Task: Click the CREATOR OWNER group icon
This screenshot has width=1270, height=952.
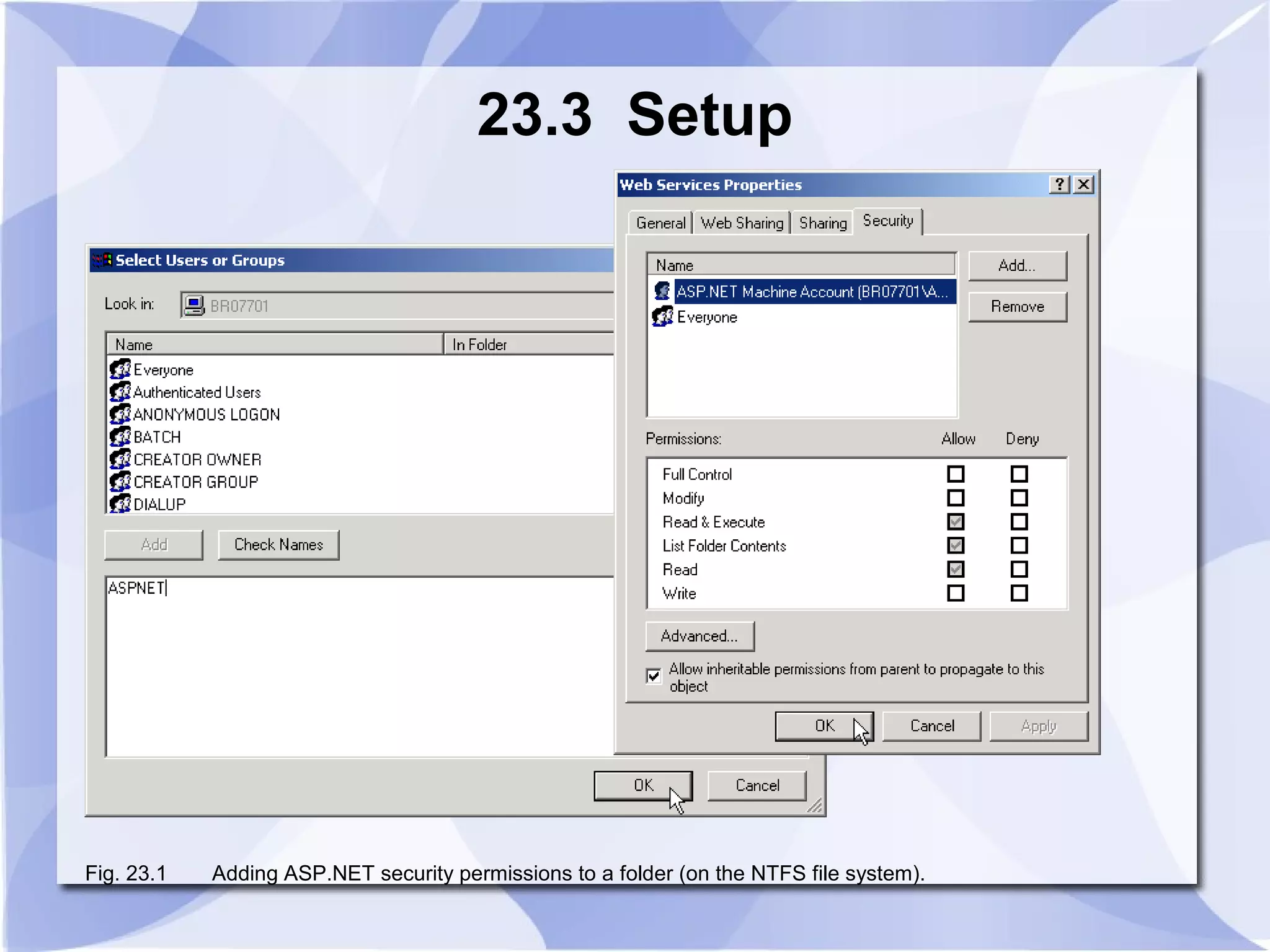Action: [x=120, y=459]
